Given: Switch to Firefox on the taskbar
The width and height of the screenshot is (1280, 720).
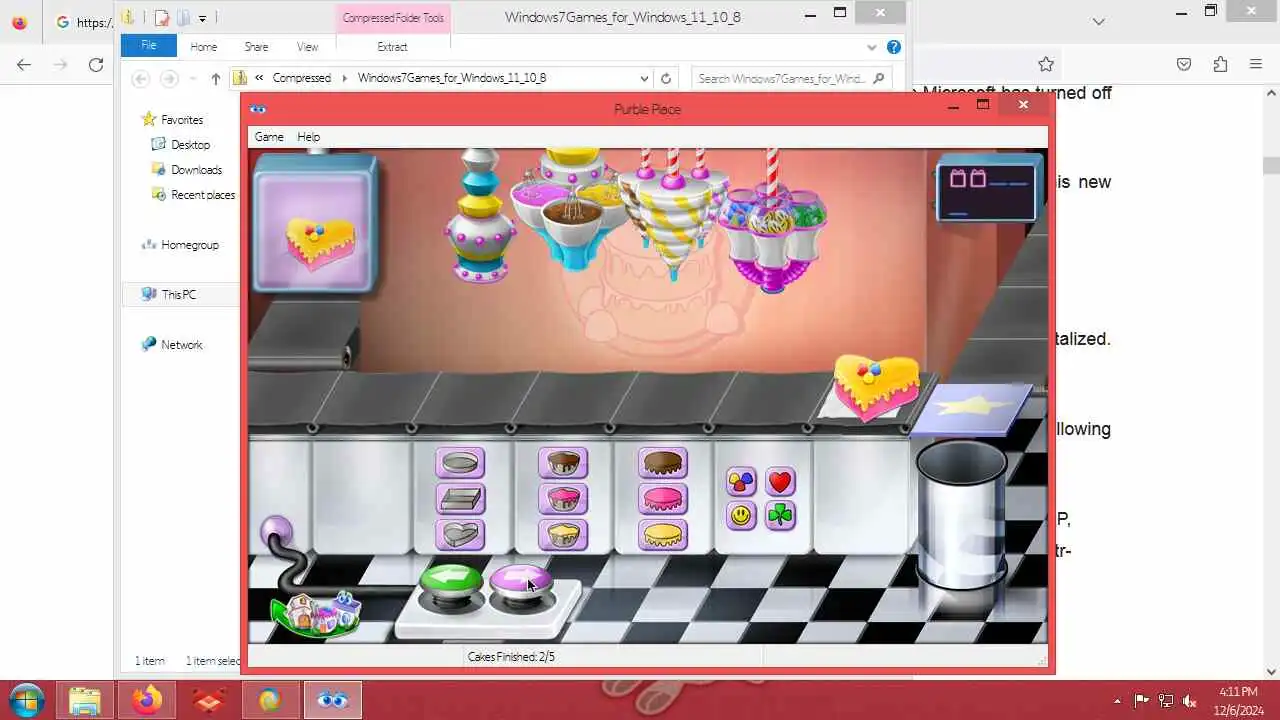Looking at the screenshot, I should [147, 700].
